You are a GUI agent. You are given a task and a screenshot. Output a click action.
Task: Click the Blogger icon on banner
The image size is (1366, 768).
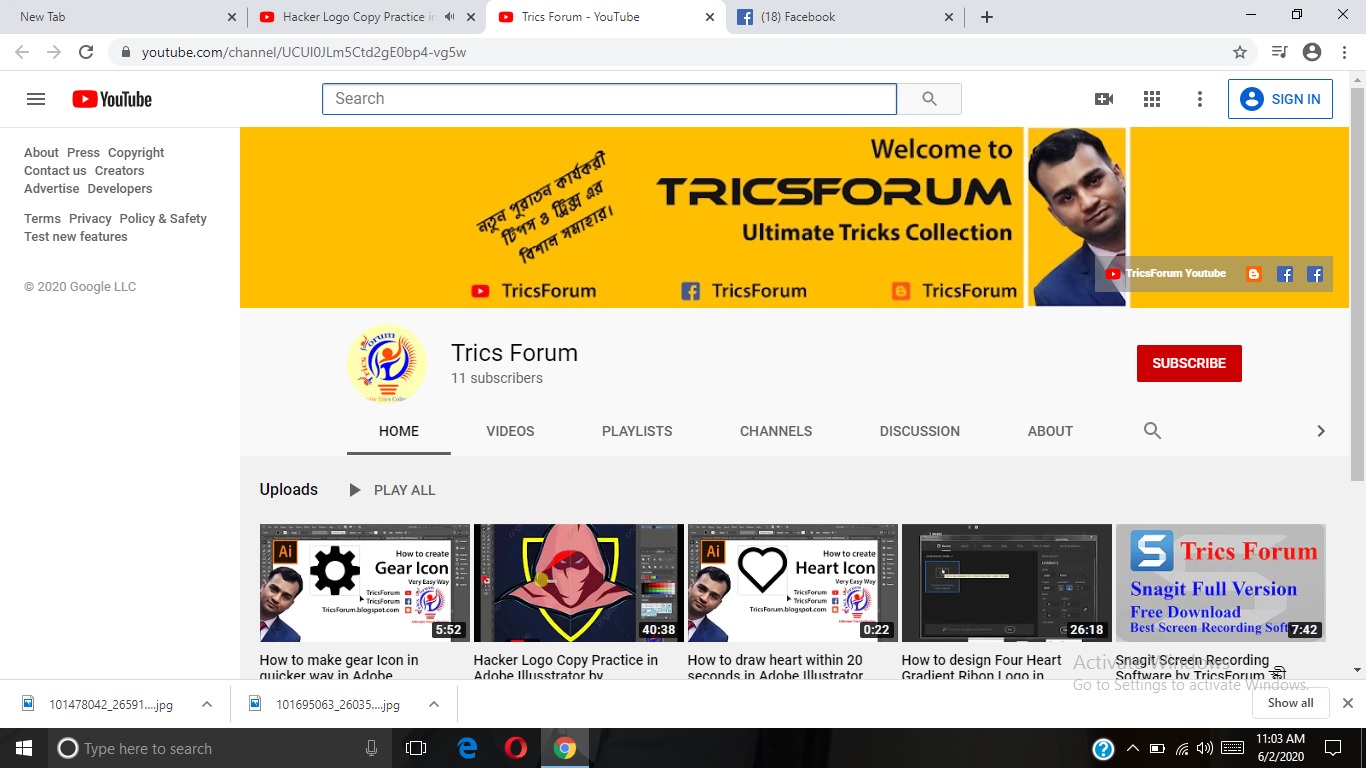tap(1254, 274)
